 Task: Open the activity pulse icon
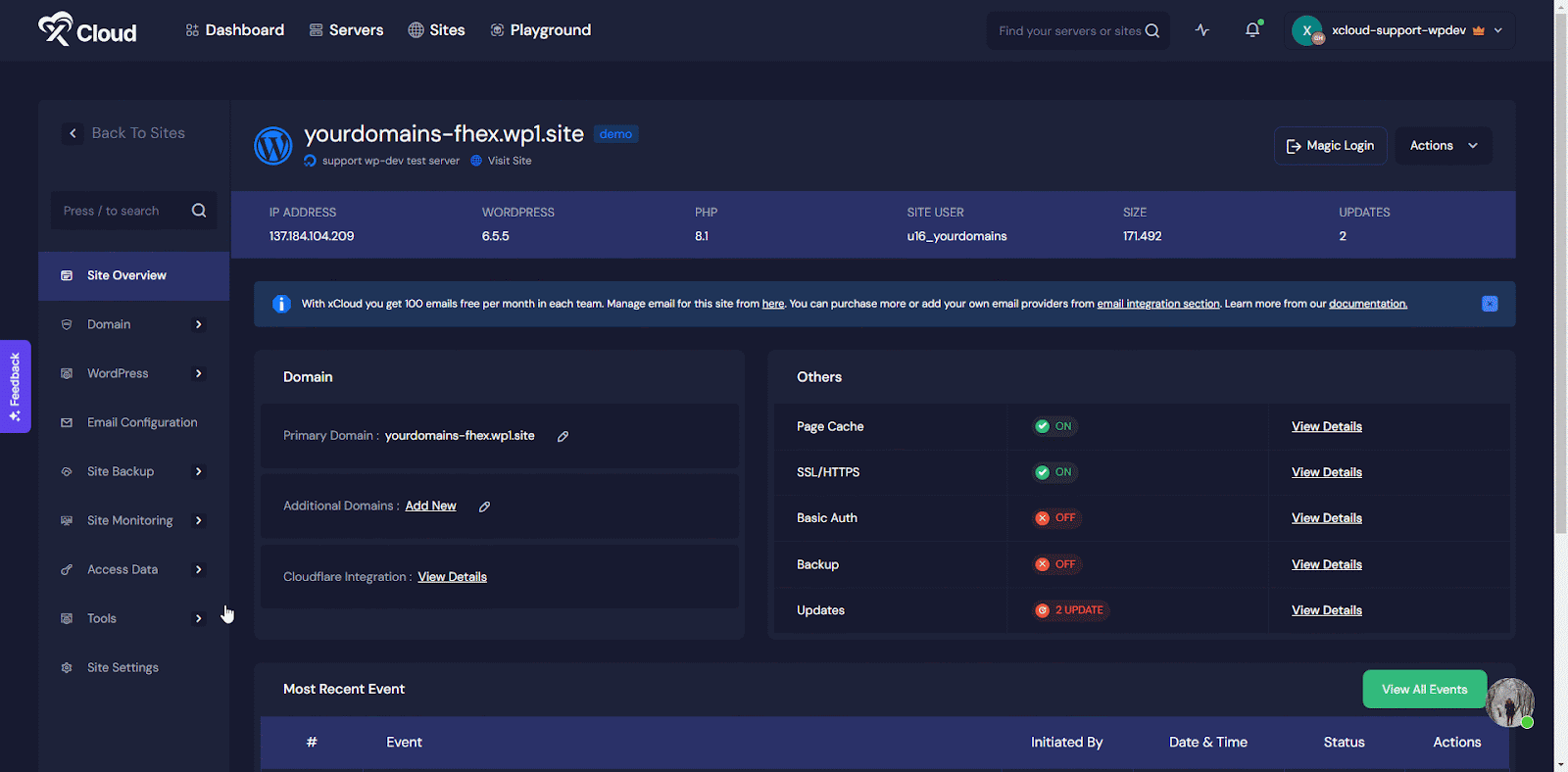pos(1202,30)
